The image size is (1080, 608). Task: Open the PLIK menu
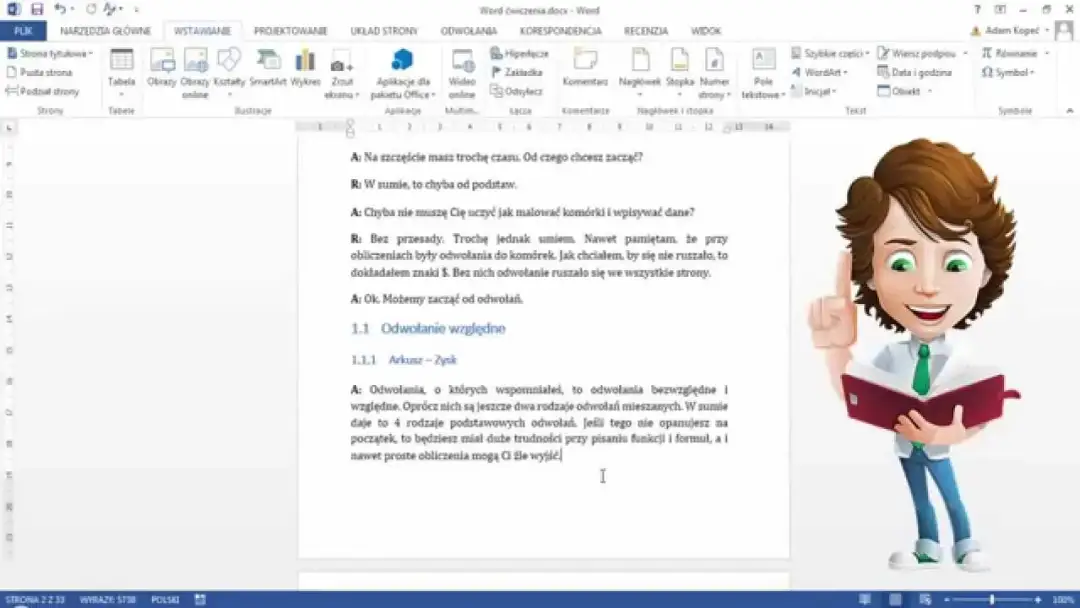(x=22, y=30)
